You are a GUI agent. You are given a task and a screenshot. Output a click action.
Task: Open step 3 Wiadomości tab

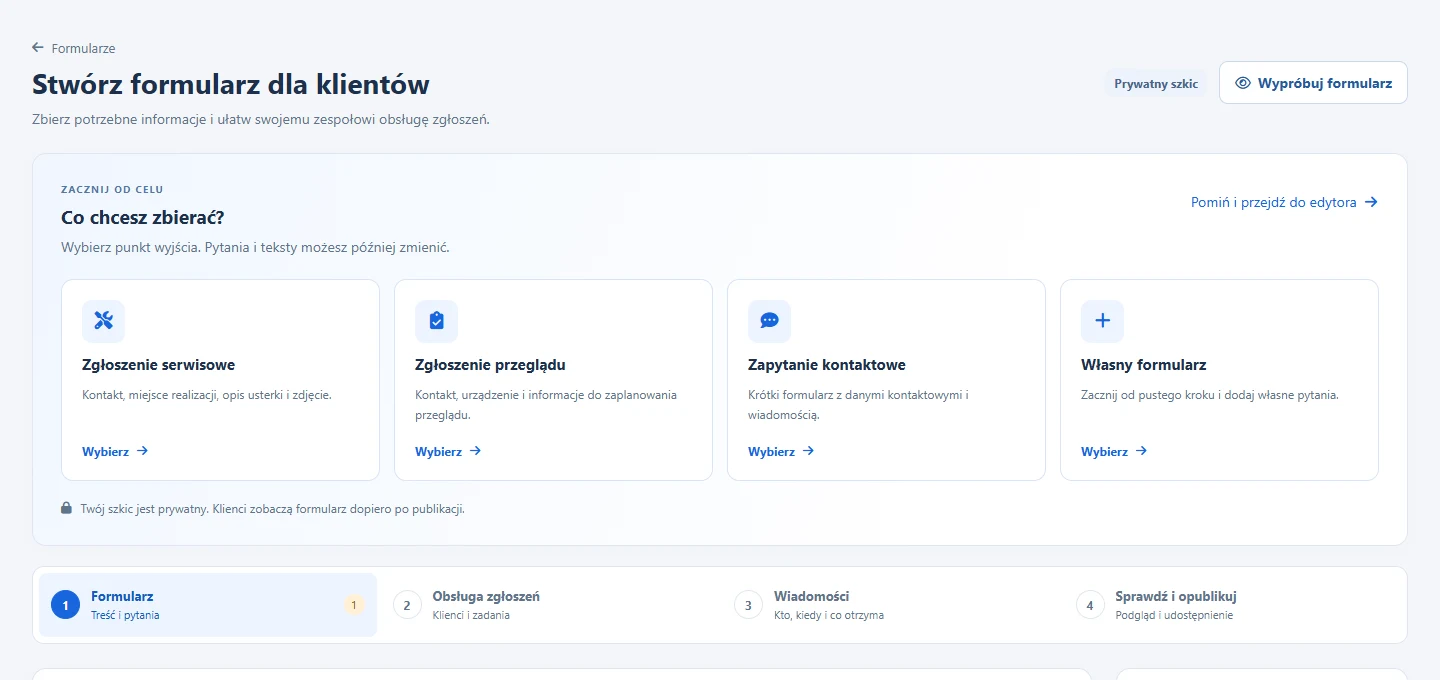coord(891,605)
